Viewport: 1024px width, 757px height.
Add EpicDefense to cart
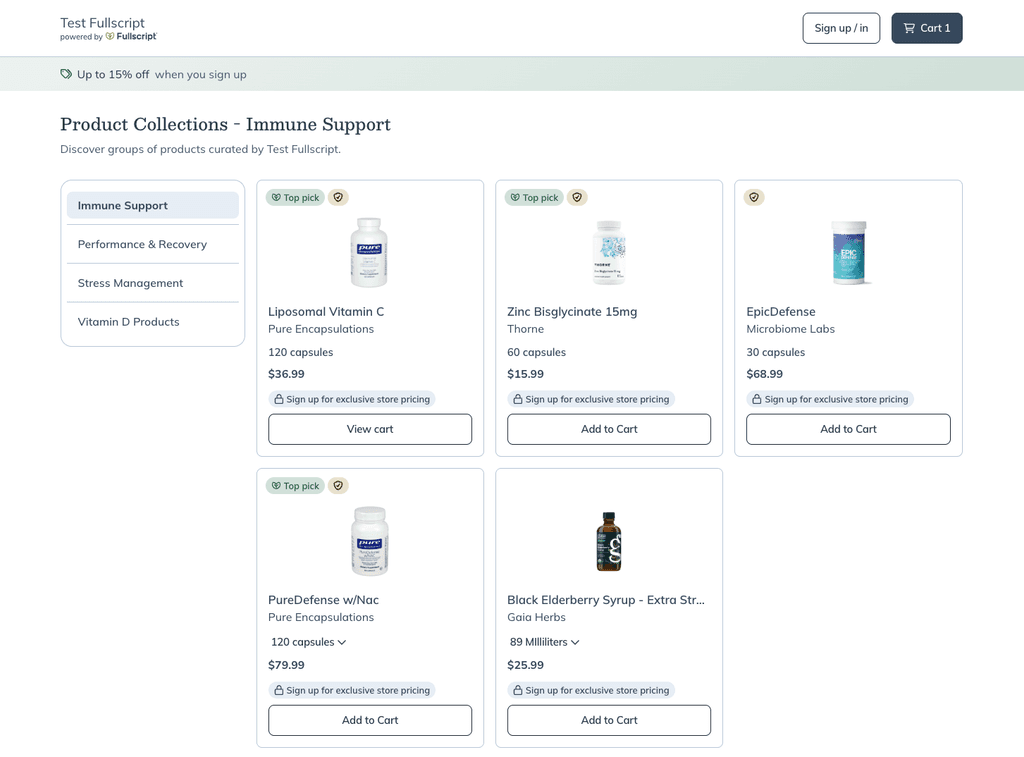[x=848, y=429]
